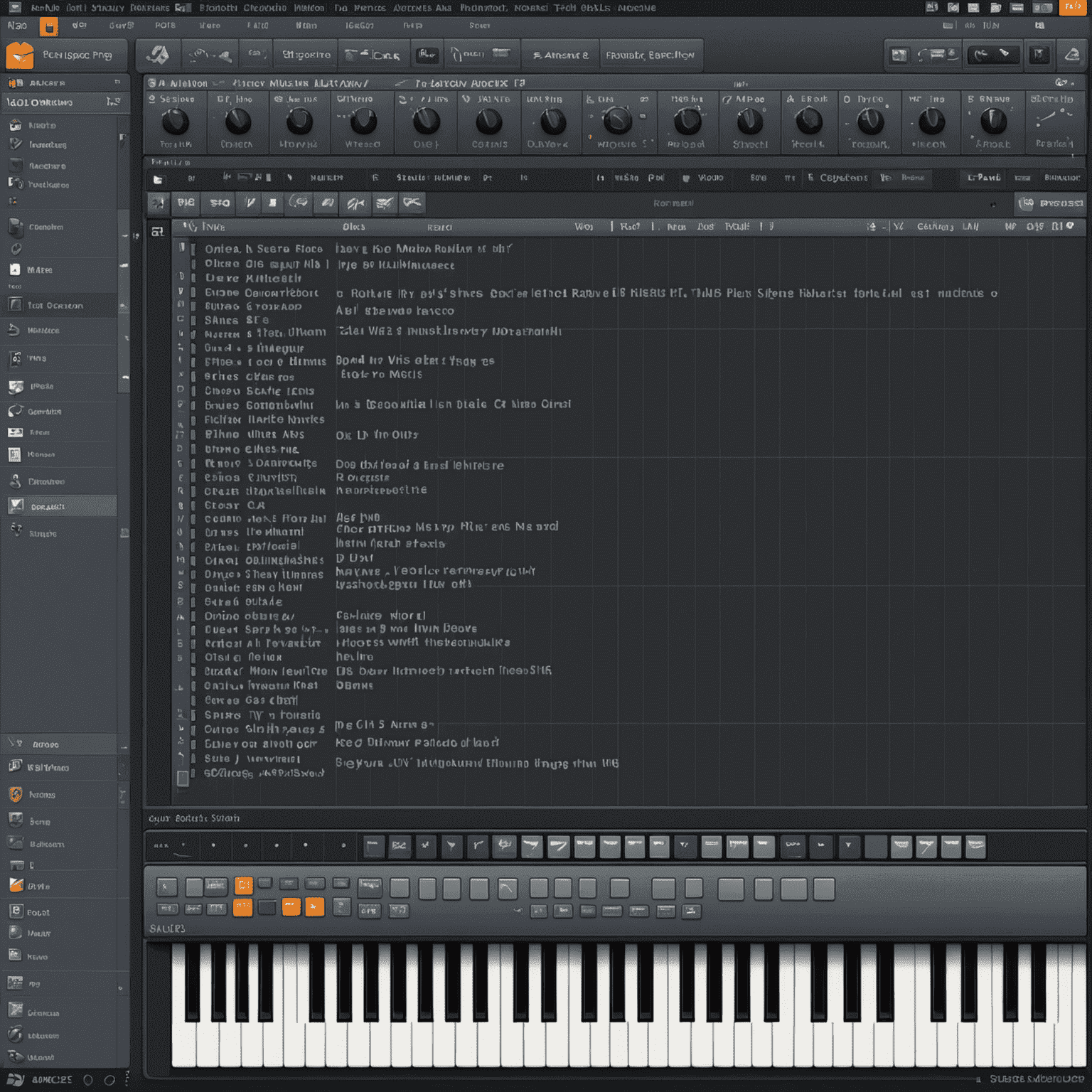Viewport: 1092px width, 1092px height.
Task: Toggle the checkbox at the bottom of the track list gutter
Action: click(183, 778)
